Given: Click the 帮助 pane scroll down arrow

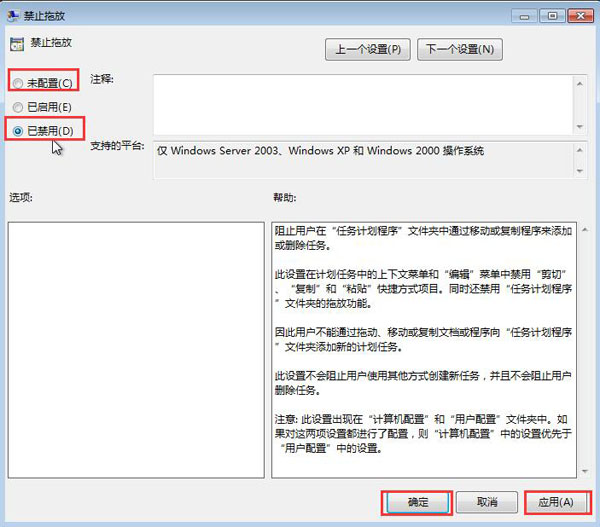Looking at the screenshot, I should click(x=585, y=471).
